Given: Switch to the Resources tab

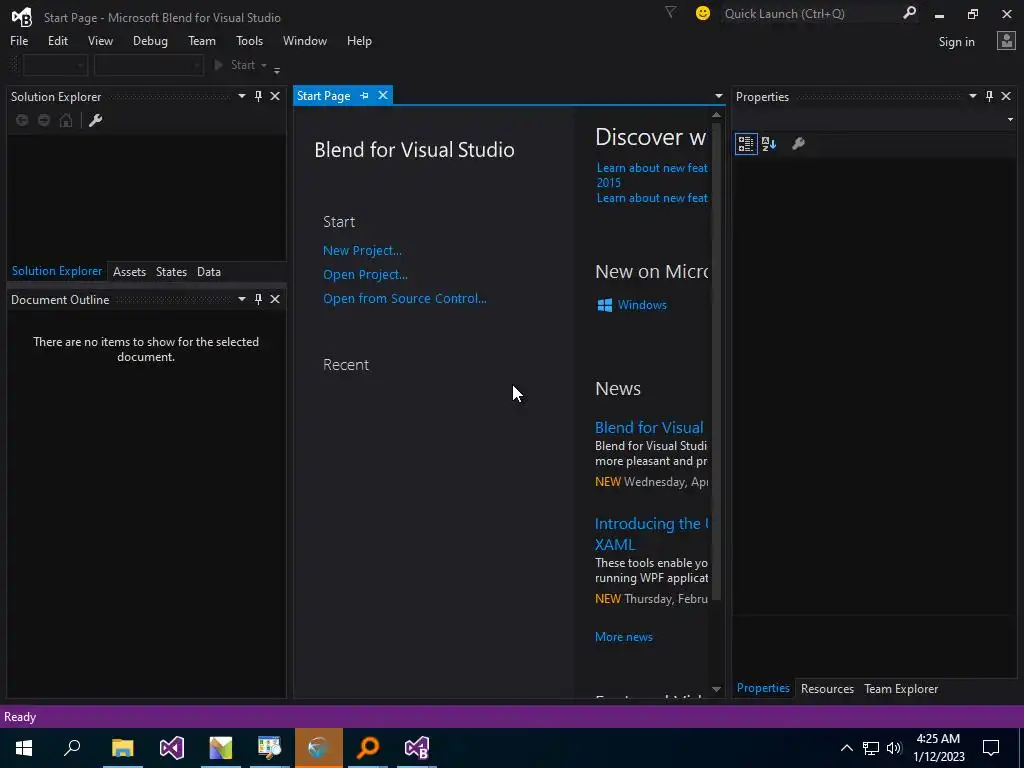Looking at the screenshot, I should (x=827, y=688).
